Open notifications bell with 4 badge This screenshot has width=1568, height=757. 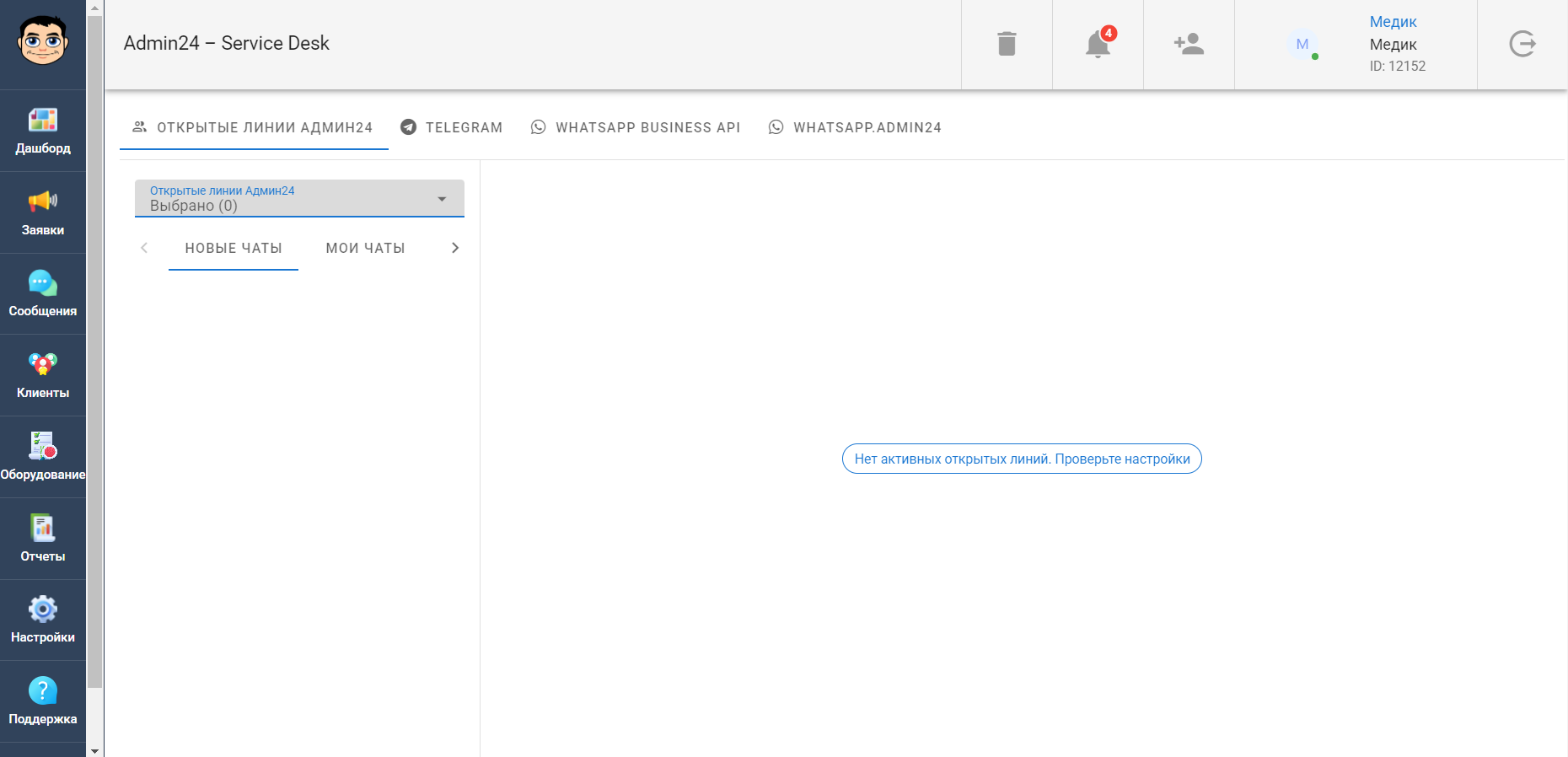click(x=1098, y=44)
